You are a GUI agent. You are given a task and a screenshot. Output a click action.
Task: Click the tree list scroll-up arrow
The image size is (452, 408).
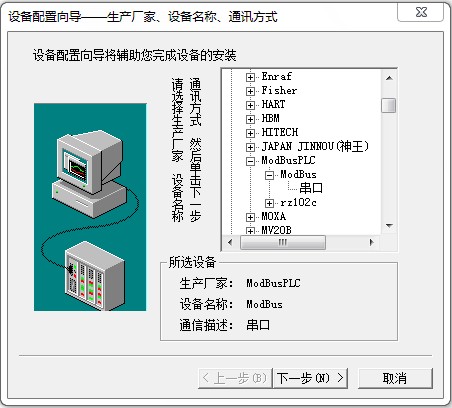coord(389,78)
